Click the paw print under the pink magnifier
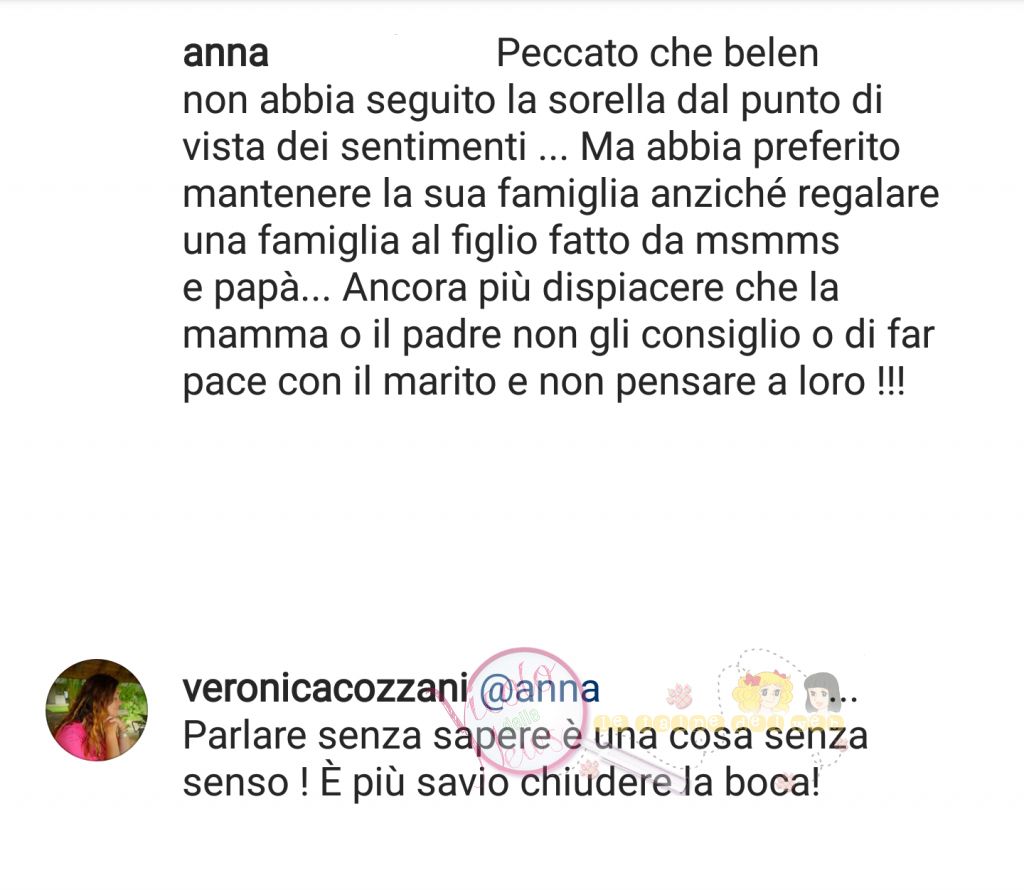This screenshot has height=890, width=1024. [592, 769]
